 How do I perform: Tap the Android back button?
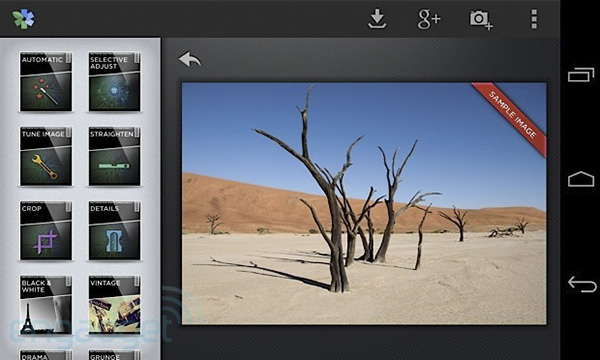(582, 284)
